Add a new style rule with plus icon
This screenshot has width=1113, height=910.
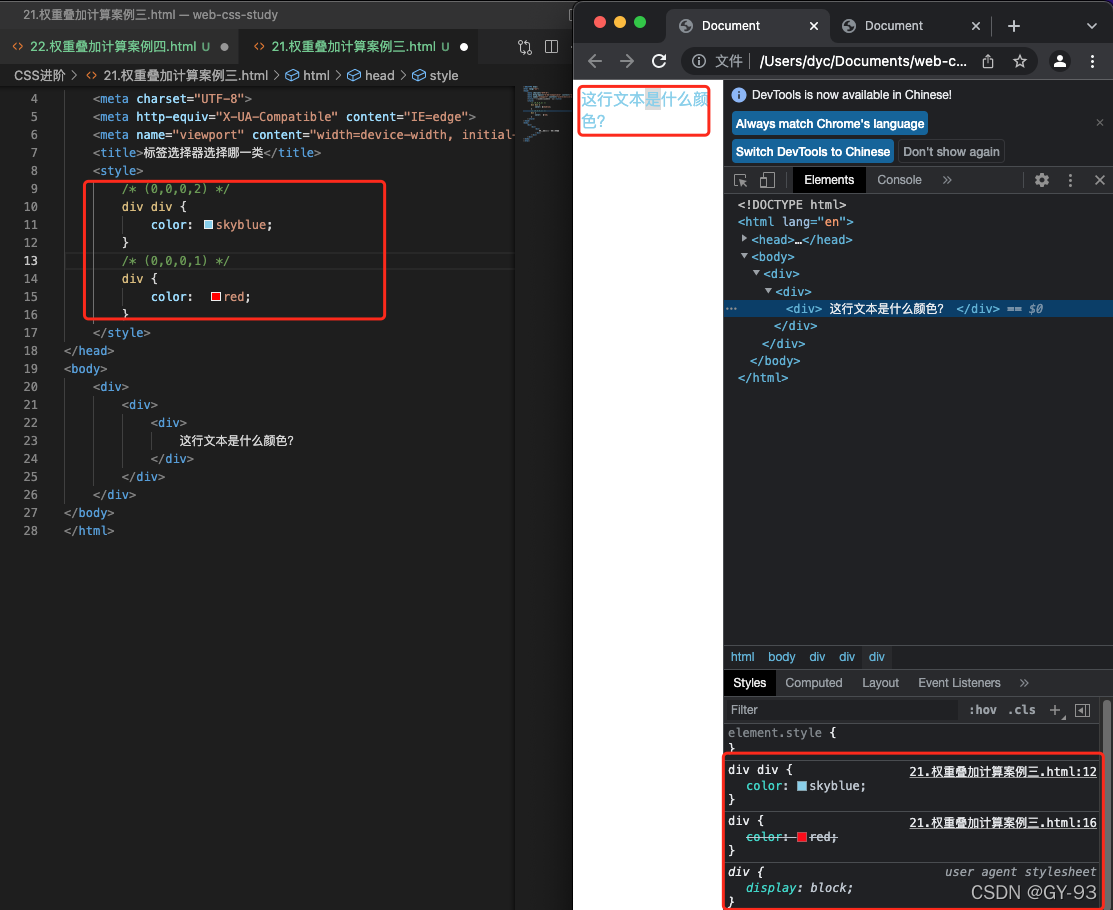1056,710
